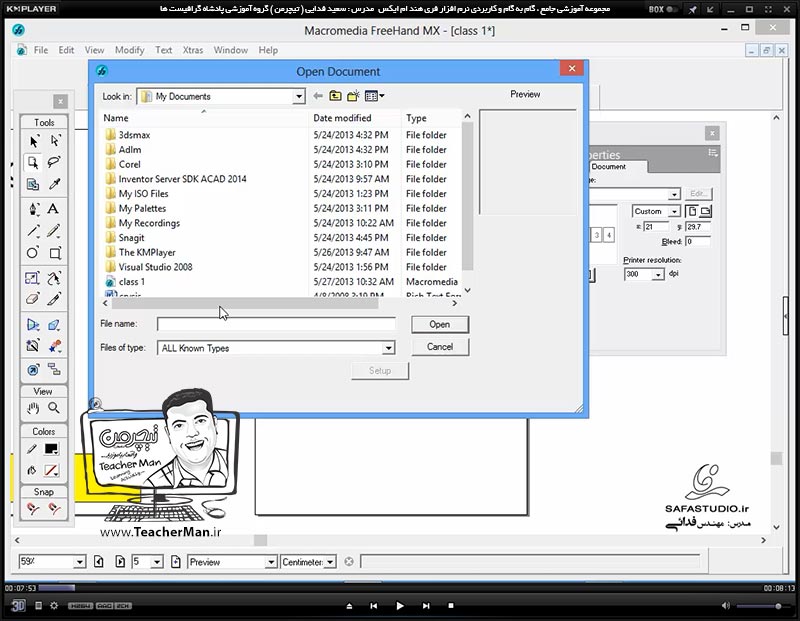Select the Blend tool

tap(54, 346)
